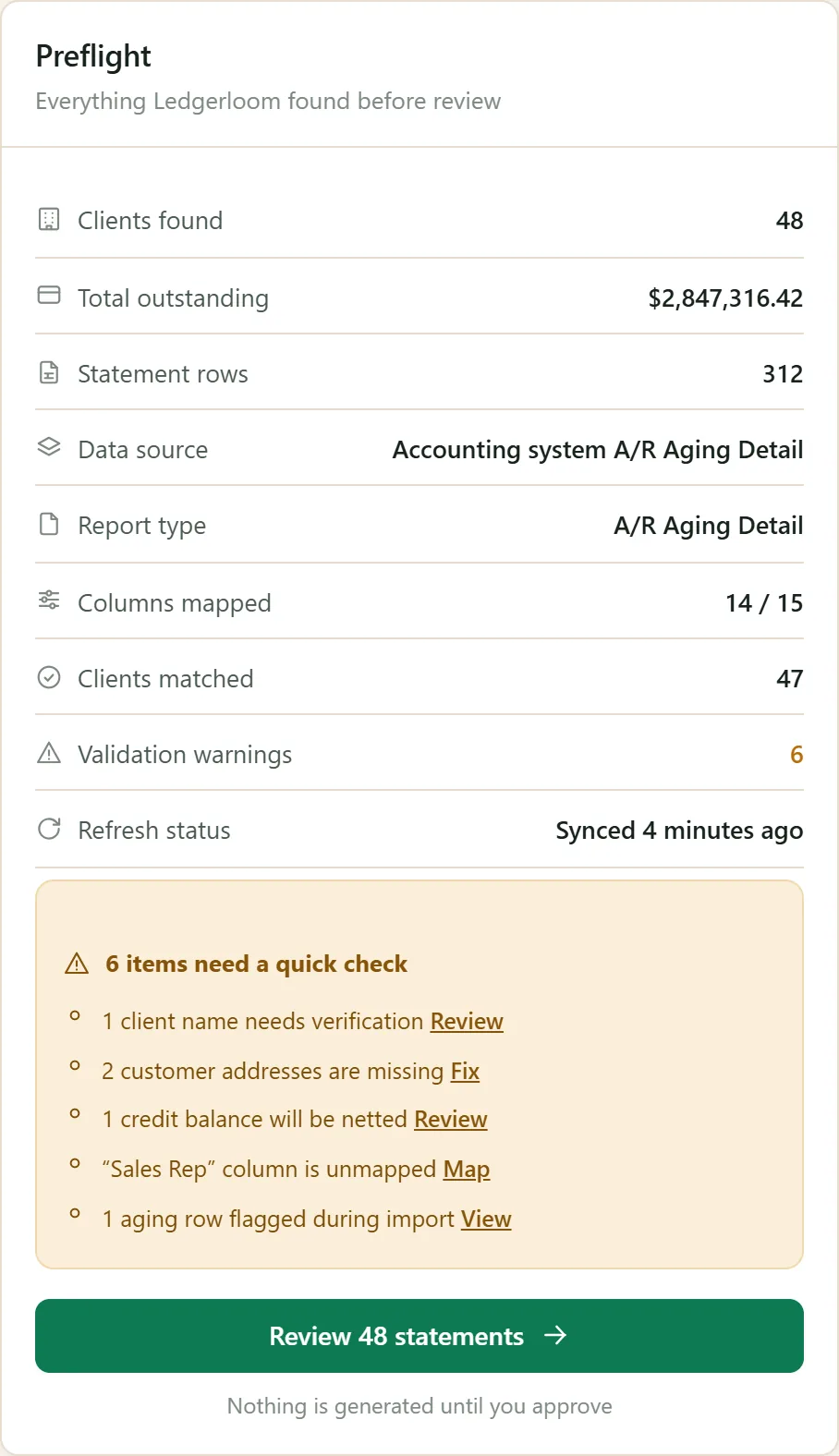
Task: Click the alert triangle in the quick check box
Action: (77, 964)
